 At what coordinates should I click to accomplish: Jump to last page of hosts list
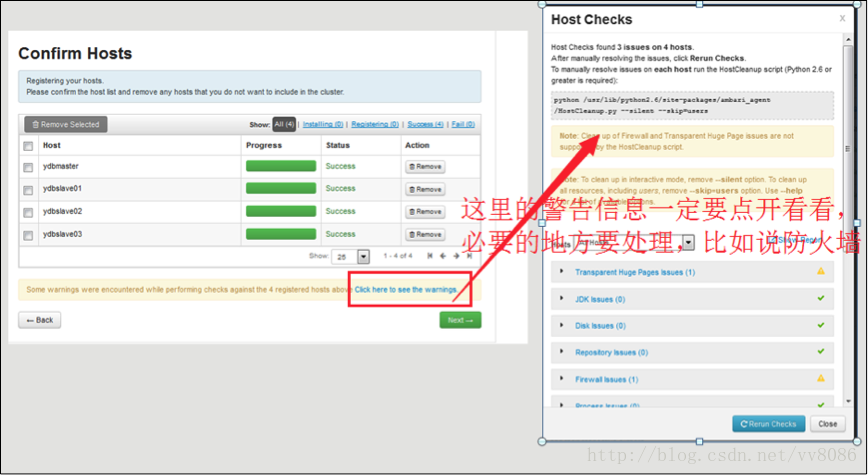(469, 256)
